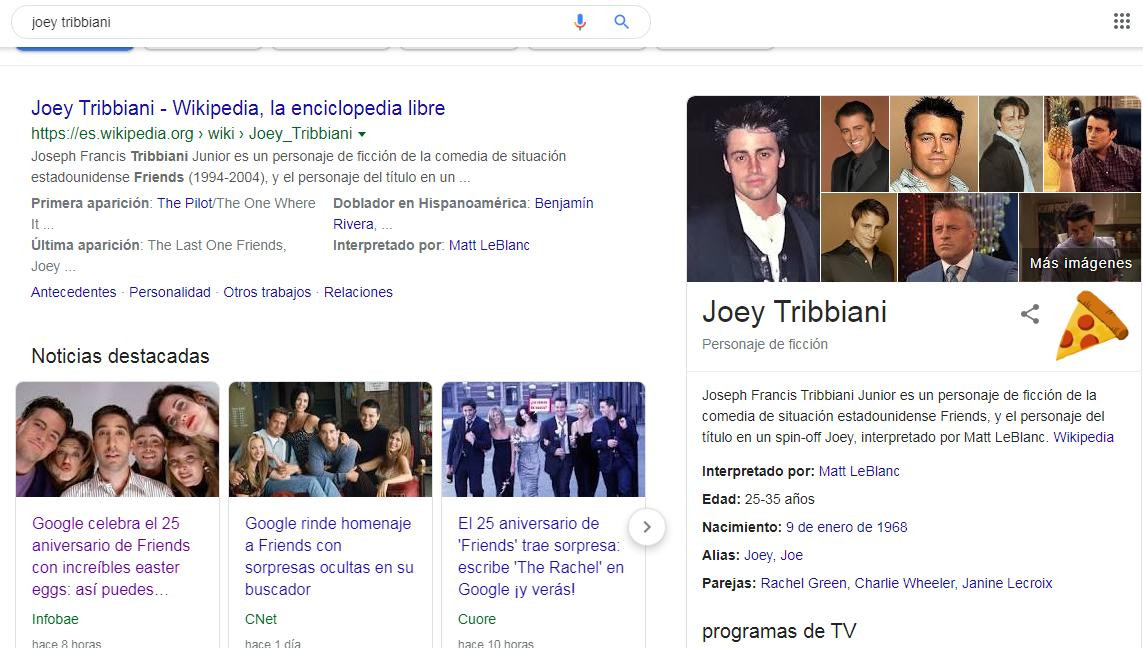Open the CNet article Google rinde homenaje
The height and width of the screenshot is (648, 1143).
(329, 556)
